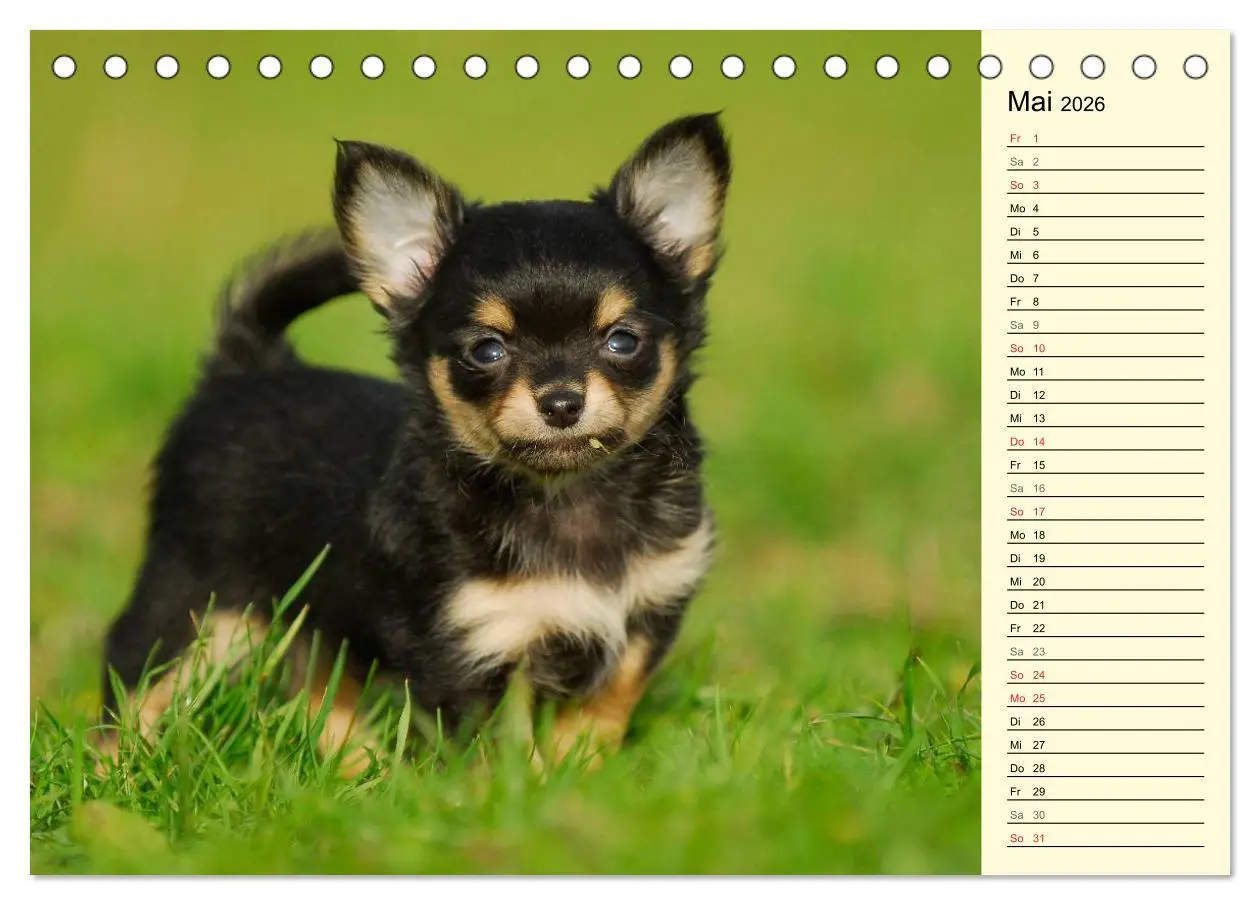Select the 'Mi 27' calendar row

coord(1105,745)
